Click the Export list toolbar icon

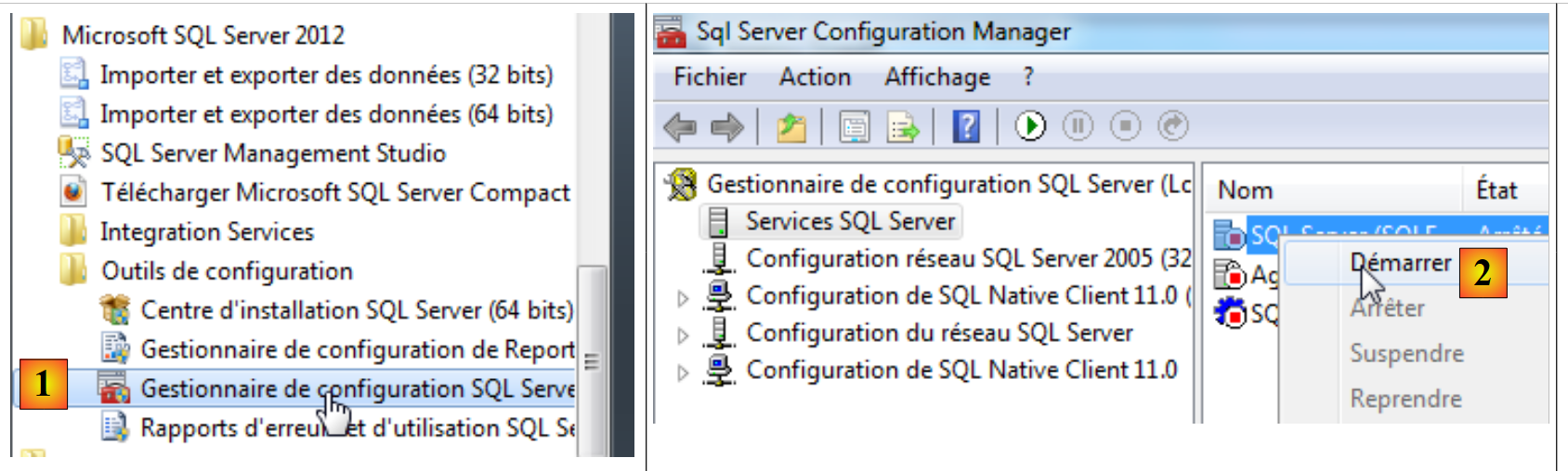(x=902, y=126)
